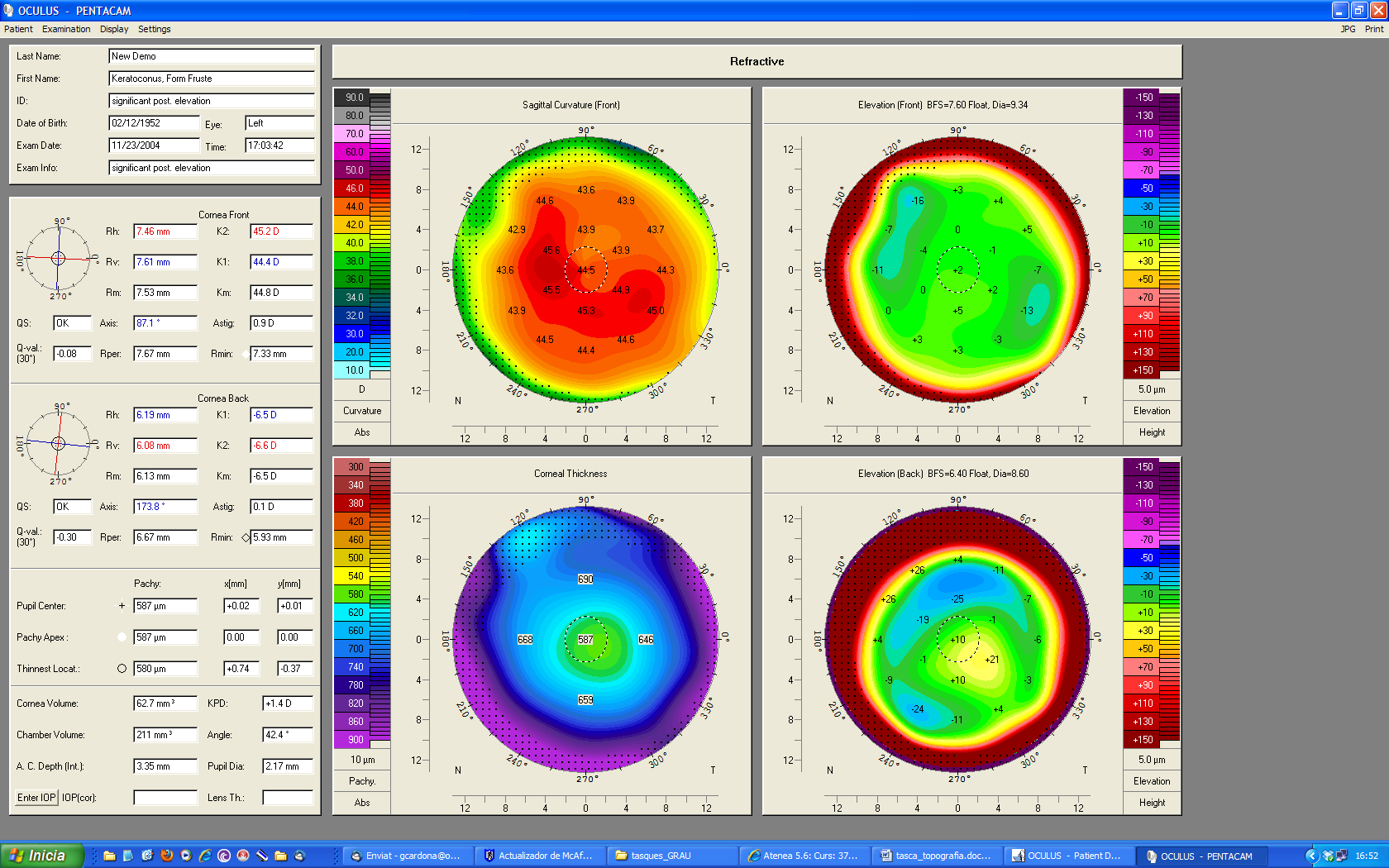Click Height under the back elevation scale
The image size is (1389, 868).
point(1152,803)
